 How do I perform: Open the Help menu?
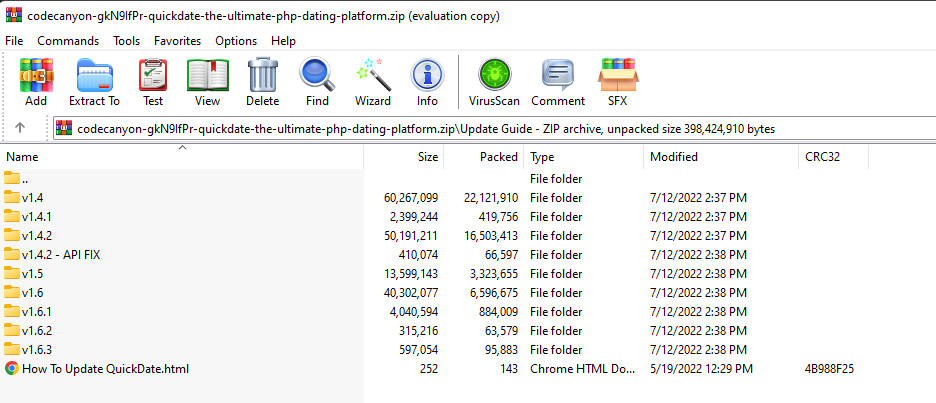point(283,41)
